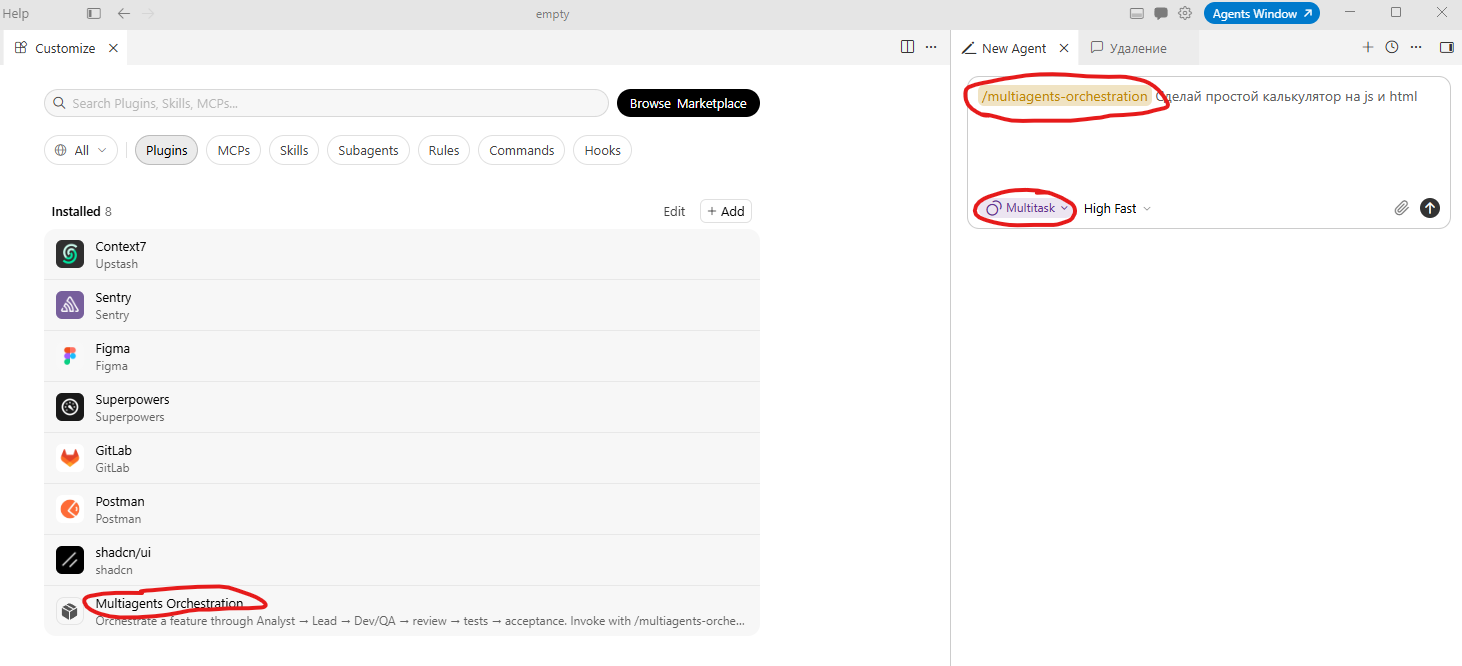Viewport: 1462px width, 666px height.
Task: Open the All scope filter dropdown
Action: click(81, 150)
